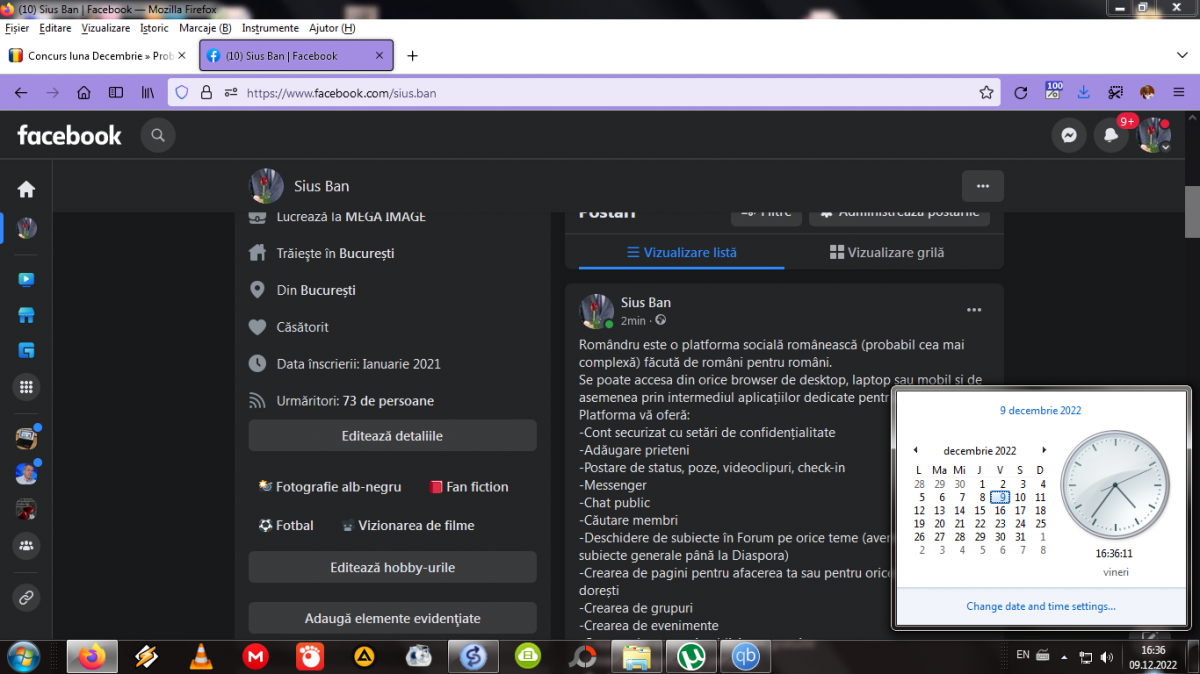Click the Facebook search magnifier icon
This screenshot has height=674, width=1200.
point(157,135)
